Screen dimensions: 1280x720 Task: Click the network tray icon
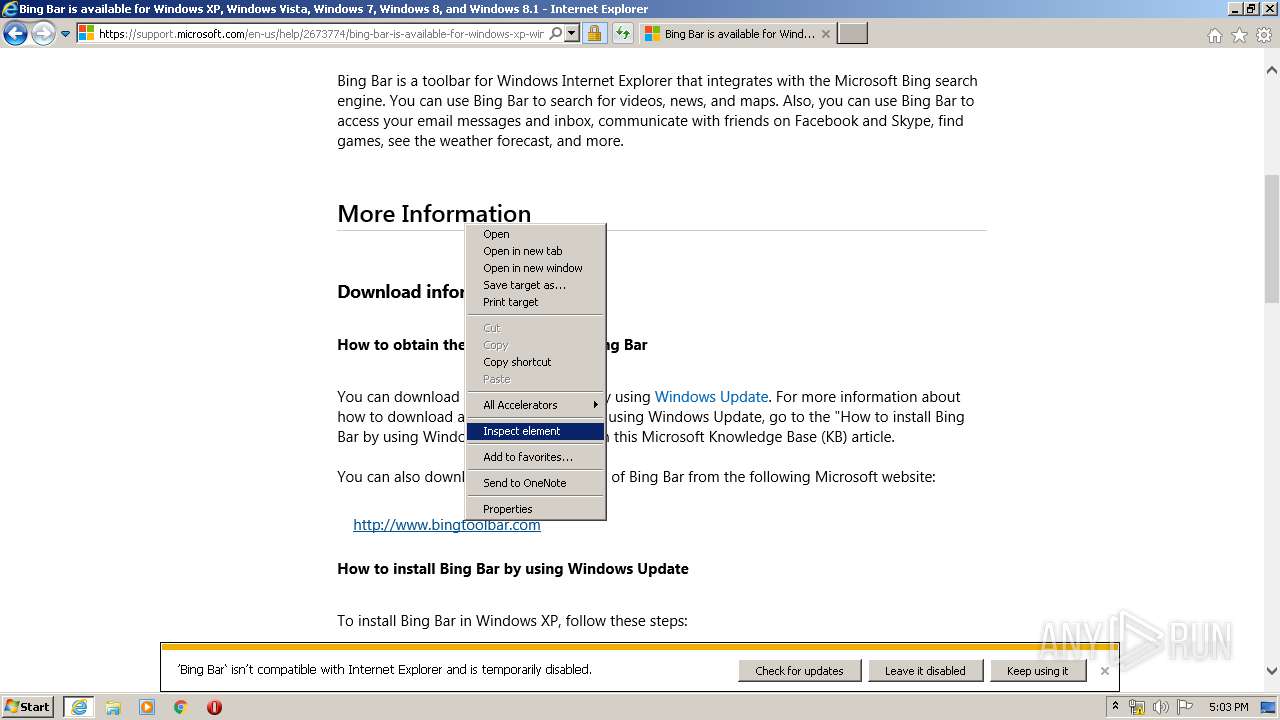1137,707
